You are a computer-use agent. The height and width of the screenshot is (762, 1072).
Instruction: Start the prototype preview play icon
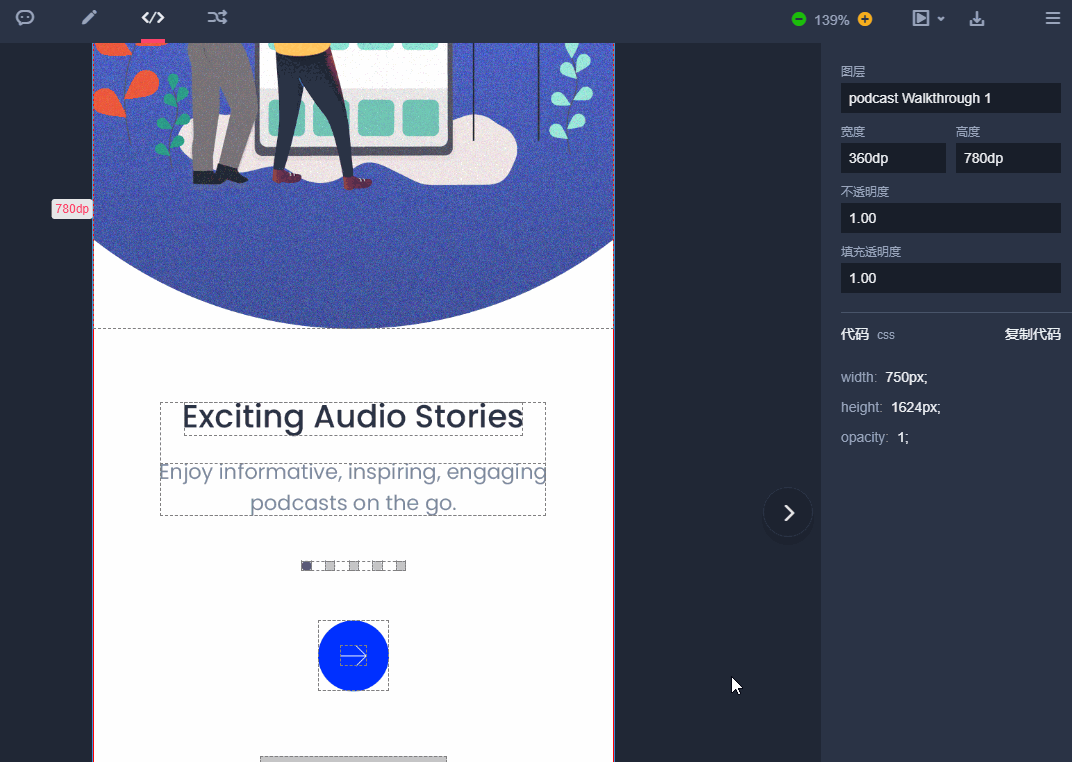pyautogui.click(x=921, y=18)
